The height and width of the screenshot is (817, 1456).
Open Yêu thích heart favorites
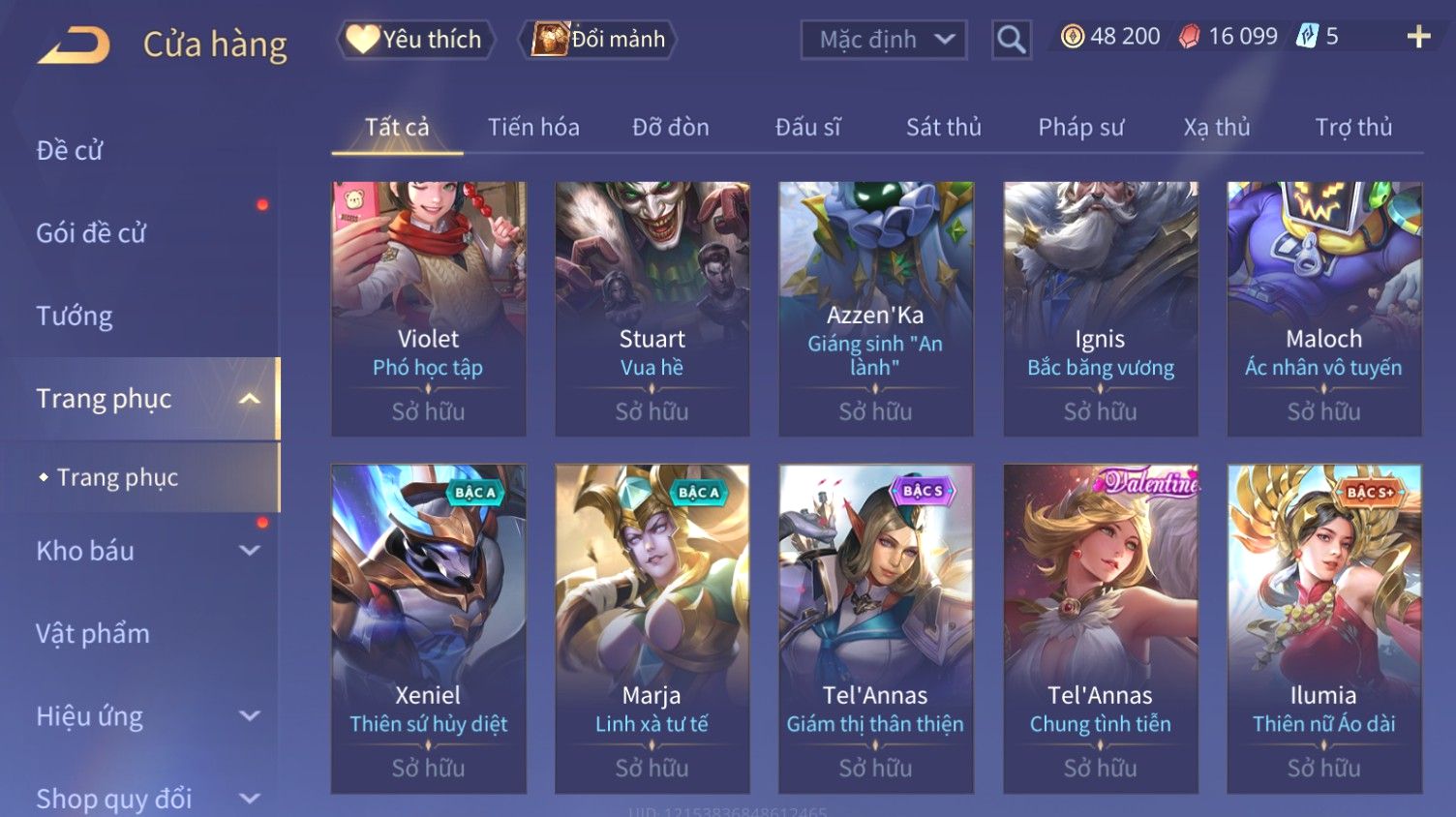pos(414,40)
